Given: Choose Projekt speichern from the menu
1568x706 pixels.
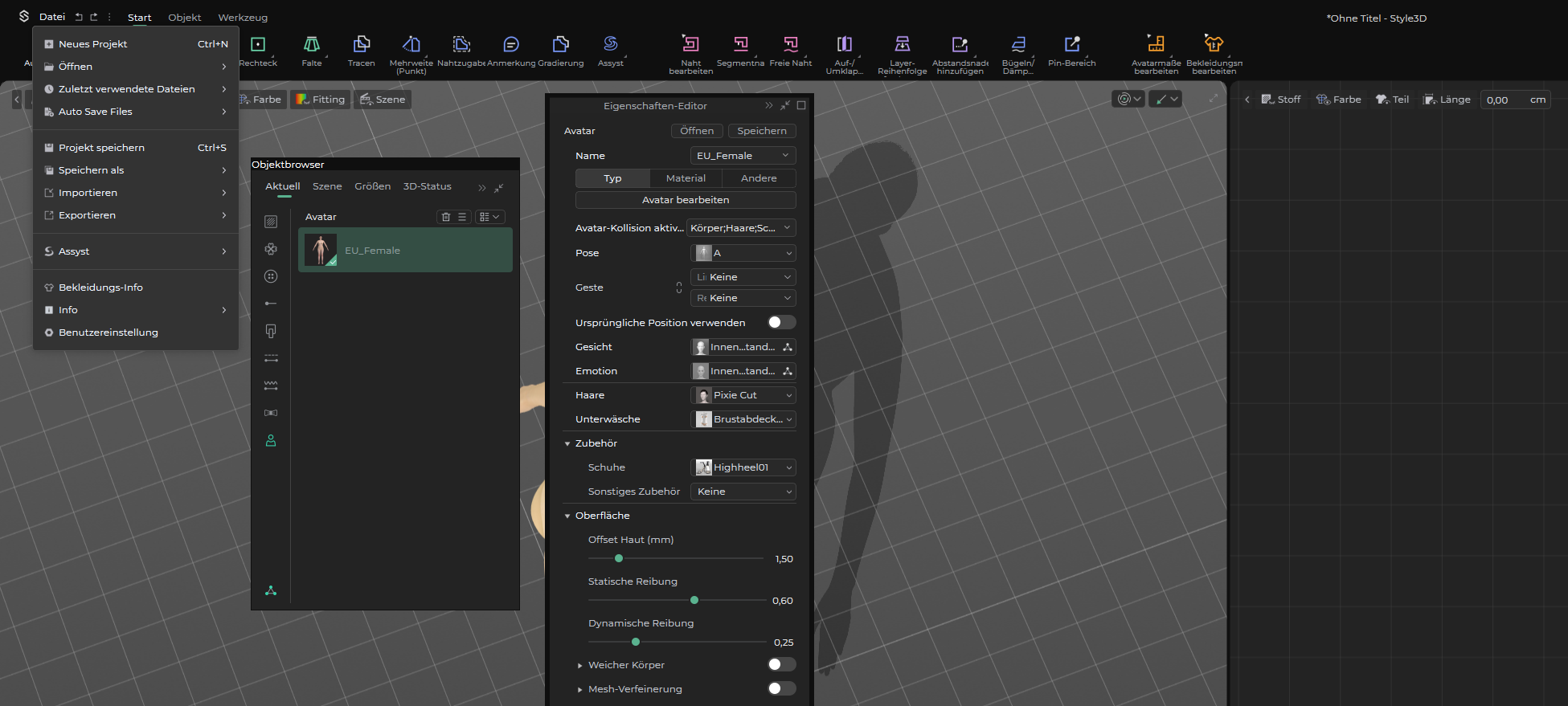Looking at the screenshot, I should coord(136,148).
